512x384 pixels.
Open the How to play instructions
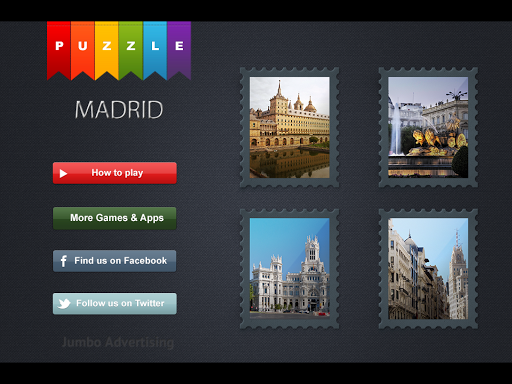pyautogui.click(x=115, y=173)
